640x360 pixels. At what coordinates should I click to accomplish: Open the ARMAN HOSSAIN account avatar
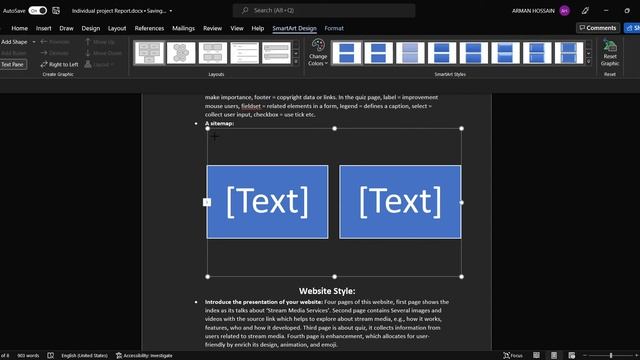pyautogui.click(x=564, y=11)
